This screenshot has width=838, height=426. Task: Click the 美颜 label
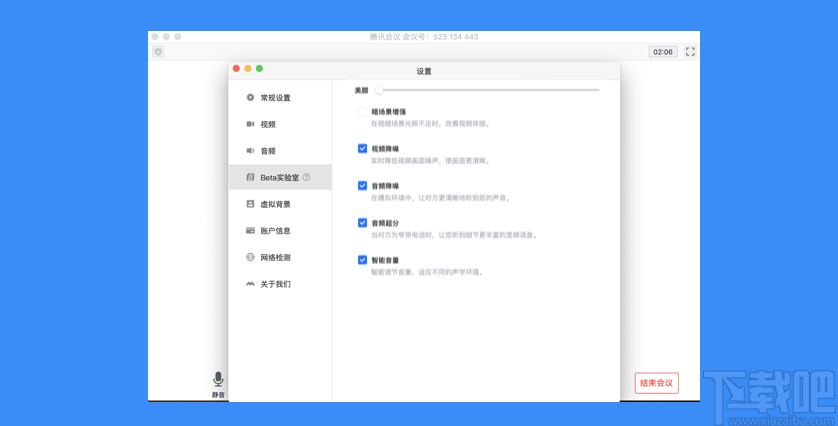[x=362, y=90]
